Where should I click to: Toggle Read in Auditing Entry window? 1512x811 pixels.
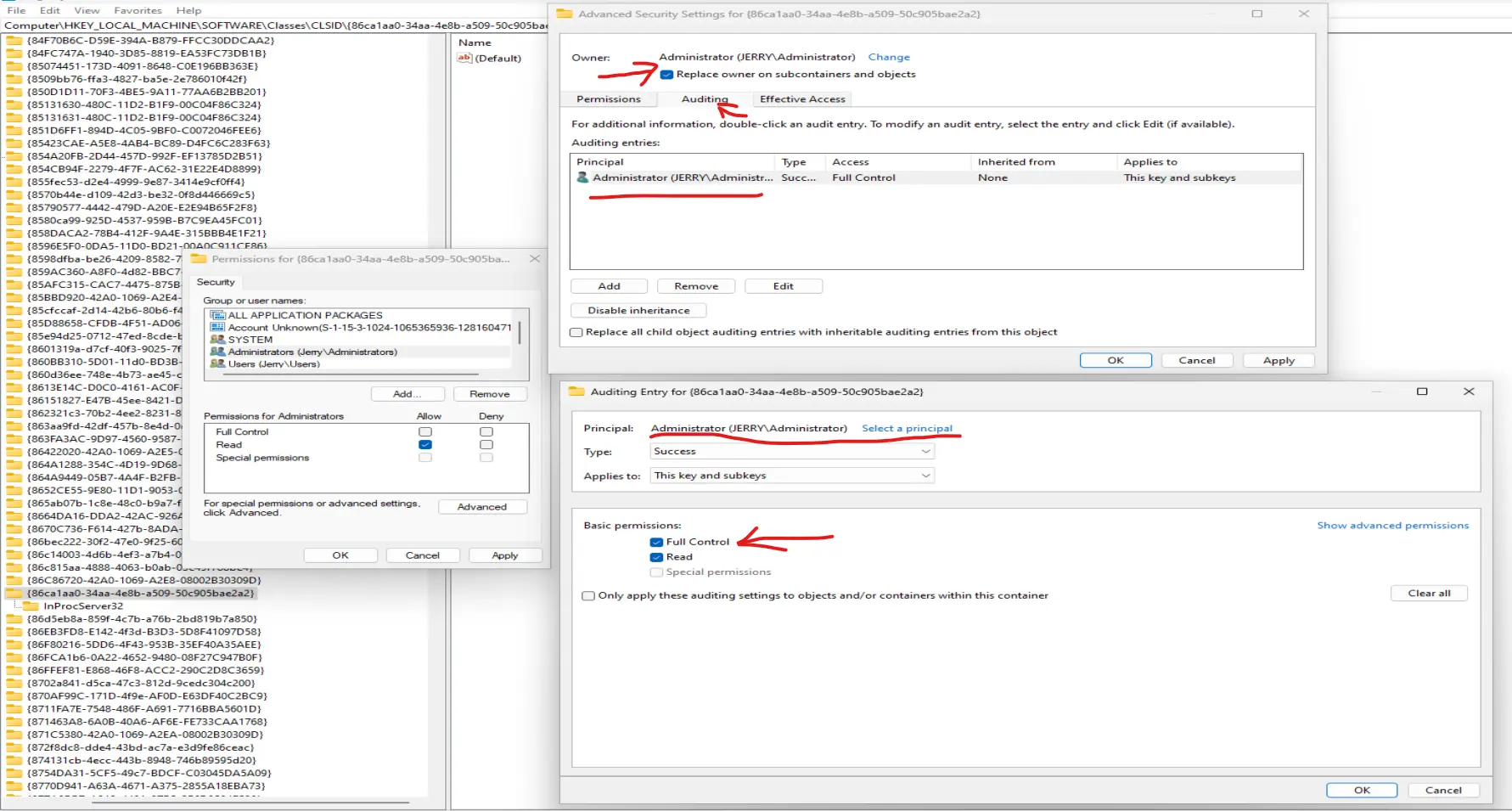tap(656, 557)
